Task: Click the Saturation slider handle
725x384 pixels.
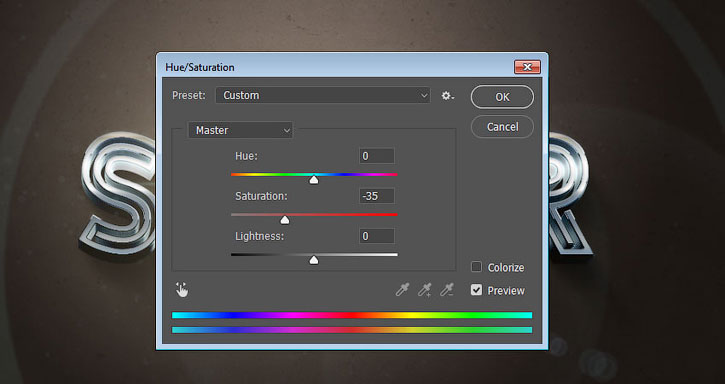Action: point(285,220)
